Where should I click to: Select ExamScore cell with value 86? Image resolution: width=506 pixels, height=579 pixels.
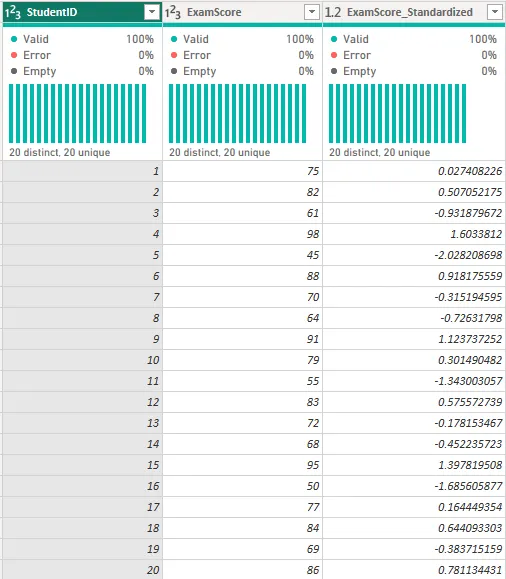[242, 570]
